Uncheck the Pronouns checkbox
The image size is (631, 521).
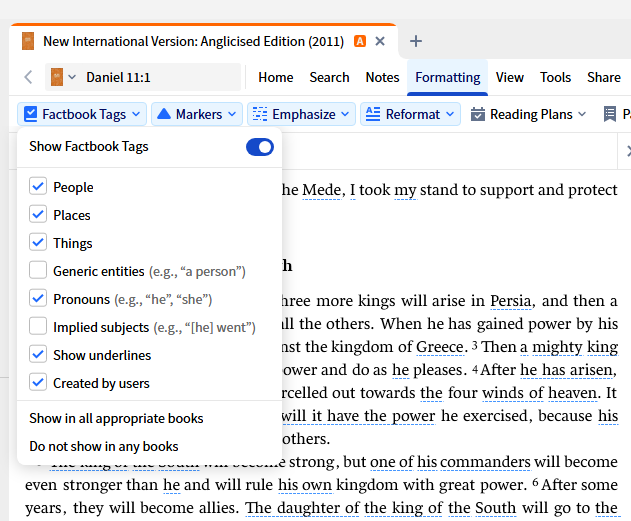click(38, 298)
